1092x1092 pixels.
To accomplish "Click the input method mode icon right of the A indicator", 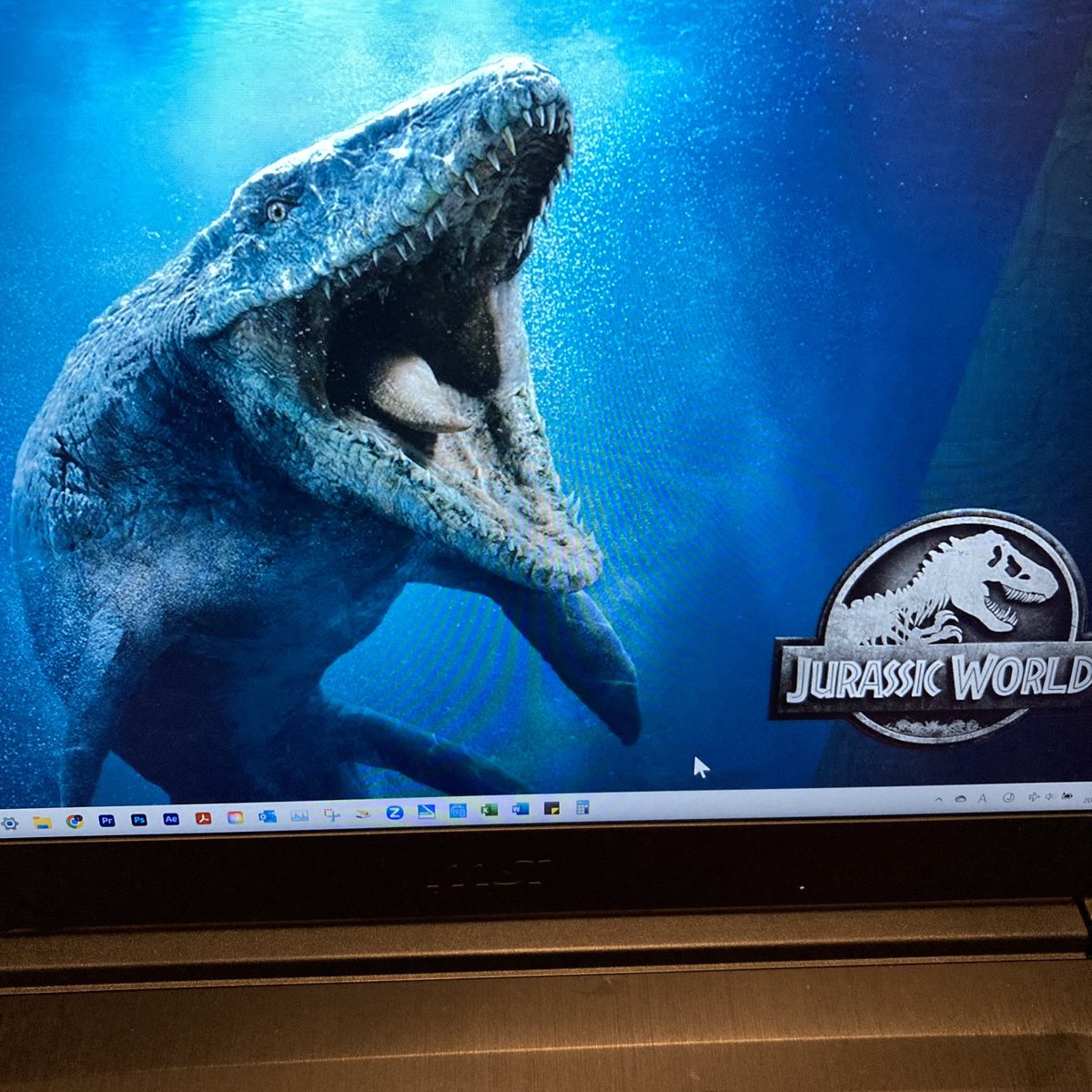I will click(x=1008, y=797).
